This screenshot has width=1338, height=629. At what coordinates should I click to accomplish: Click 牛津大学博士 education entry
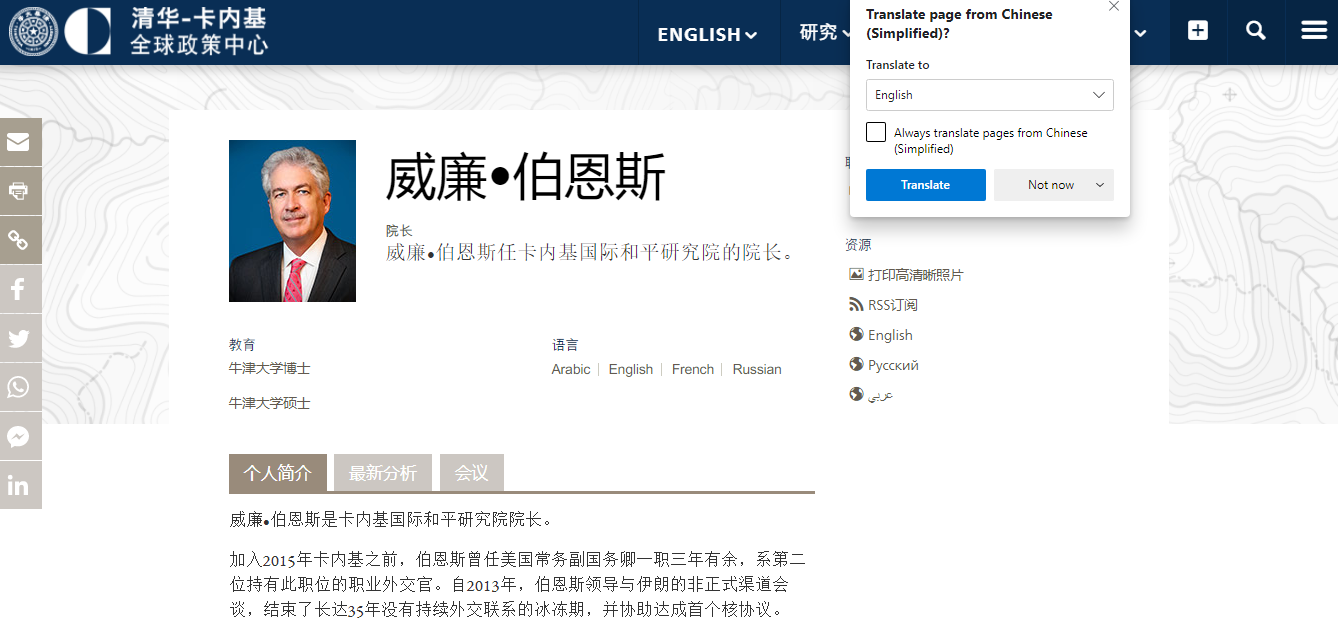tap(270, 368)
